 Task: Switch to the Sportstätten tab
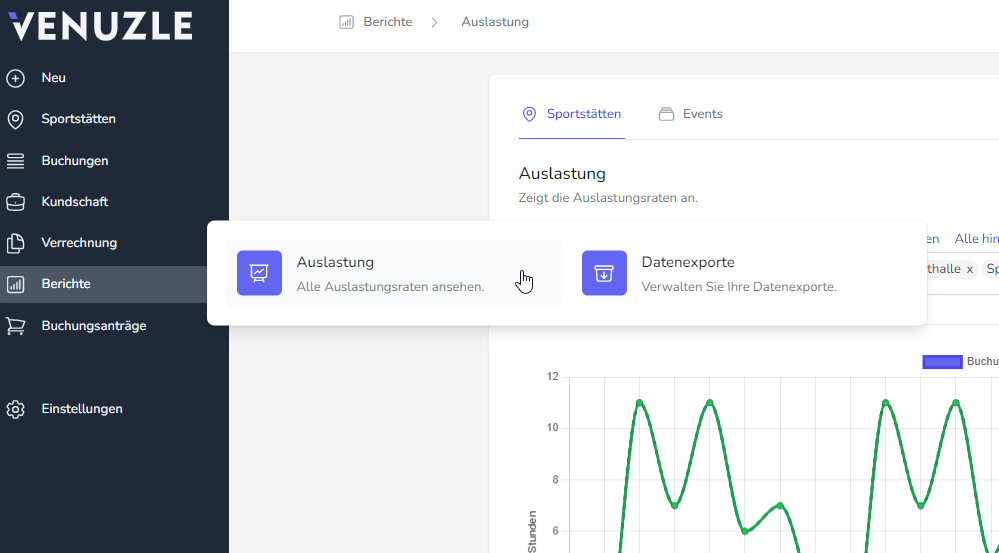(571, 115)
